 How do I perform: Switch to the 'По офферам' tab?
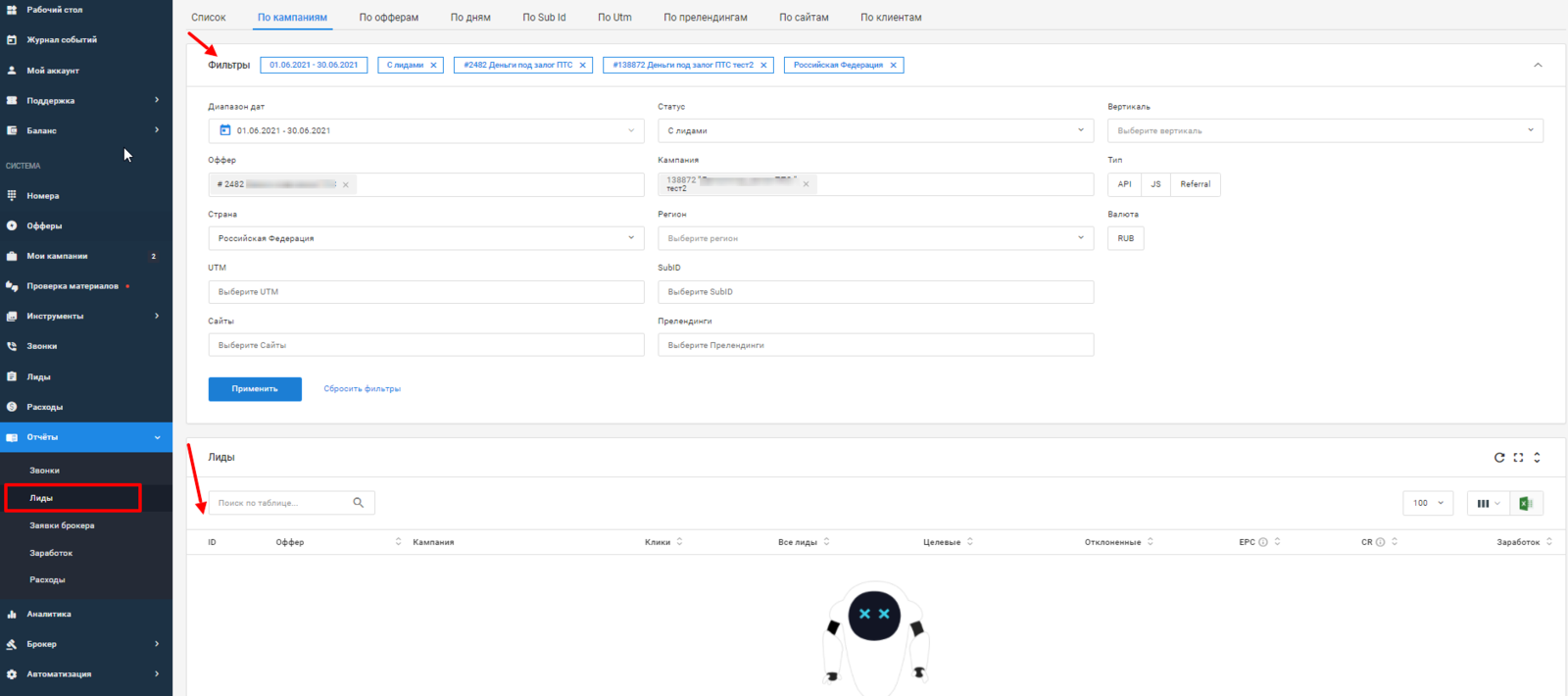pos(388,18)
